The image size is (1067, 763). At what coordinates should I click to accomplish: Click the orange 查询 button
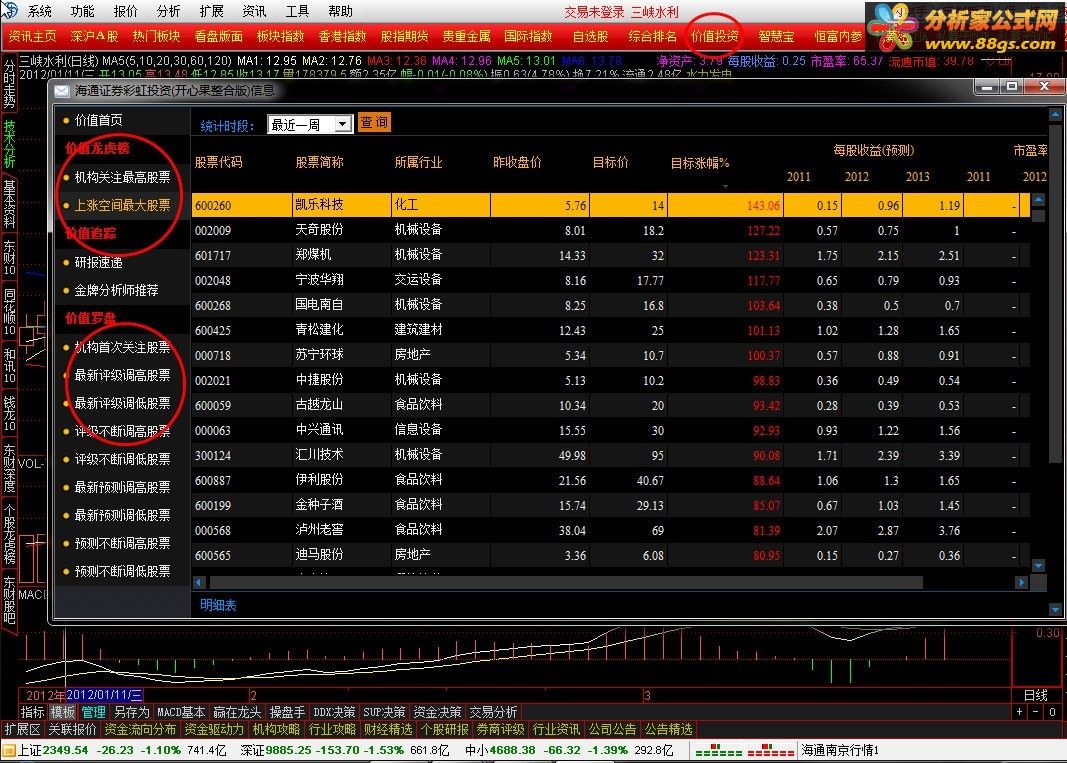click(x=374, y=123)
